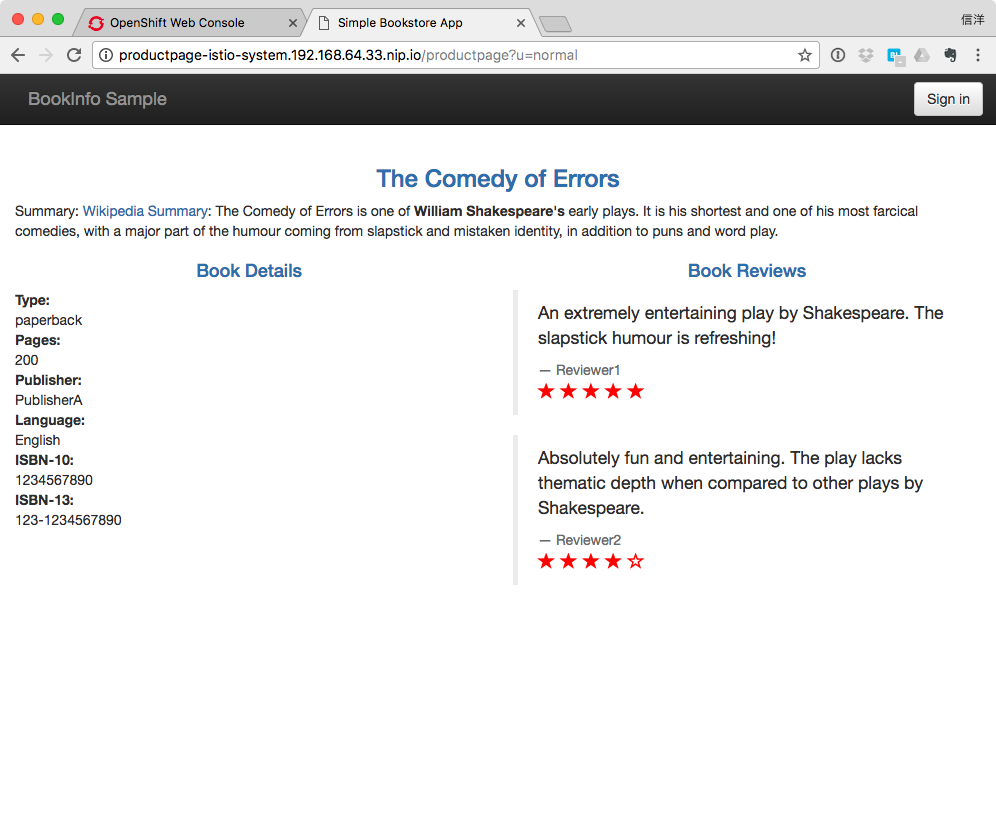The height and width of the screenshot is (820, 996).
Task: Click the 'PublisherA' value
Action: [49, 400]
